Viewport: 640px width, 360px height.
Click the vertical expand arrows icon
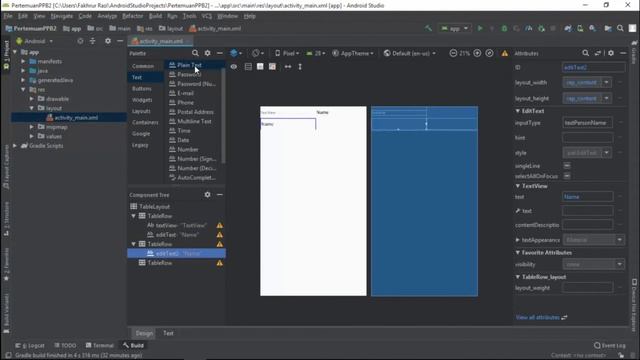[x=300, y=67]
